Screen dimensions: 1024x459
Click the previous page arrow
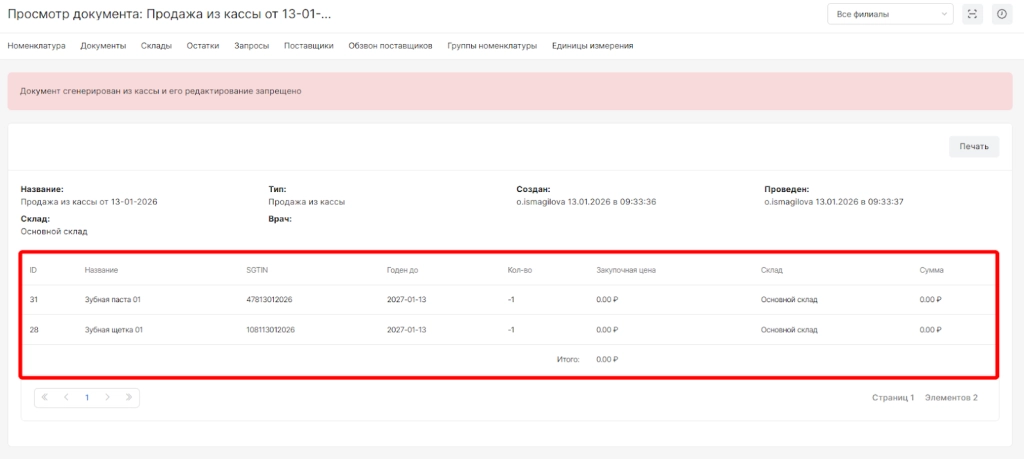pyautogui.click(x=66, y=397)
